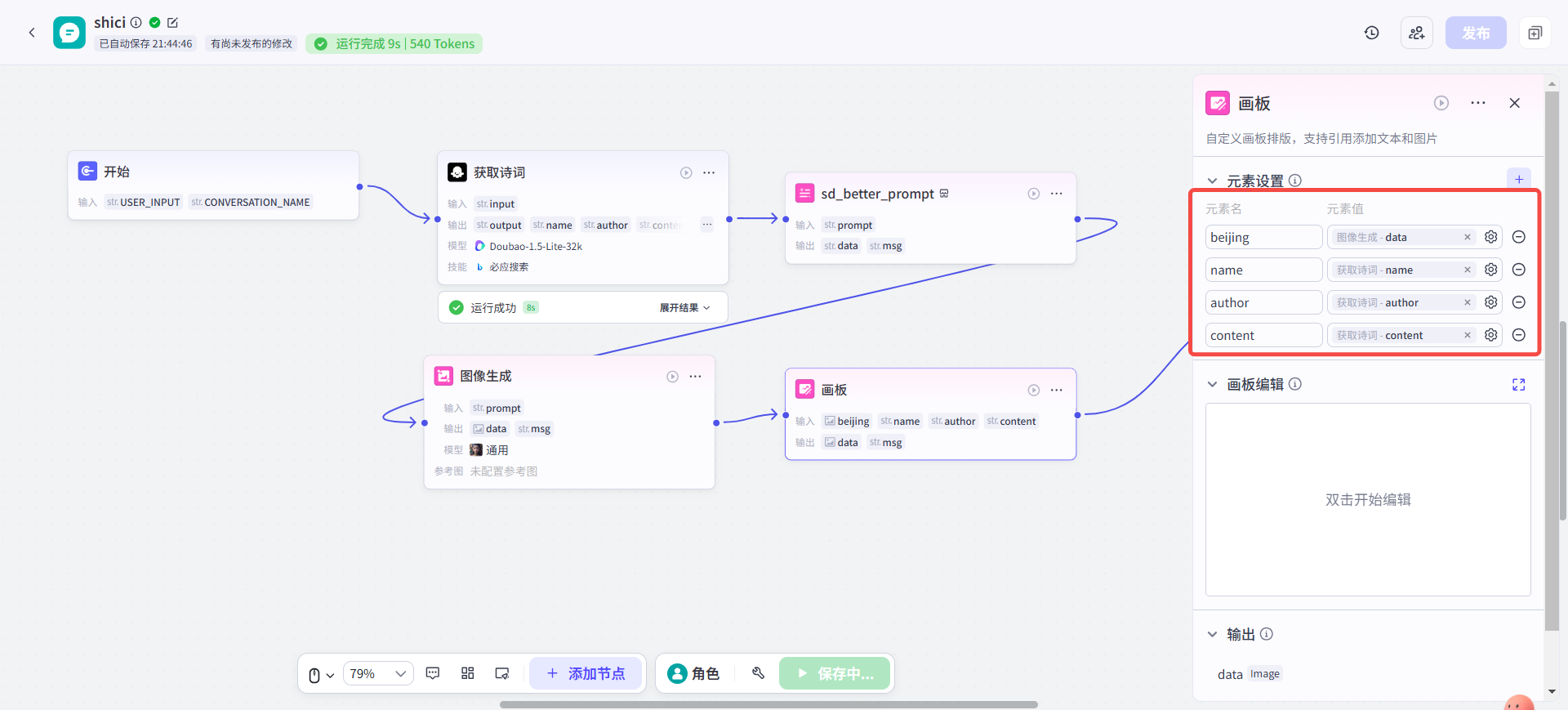Open more options of 获取诗词 node
1568x710 pixels.
[x=709, y=172]
